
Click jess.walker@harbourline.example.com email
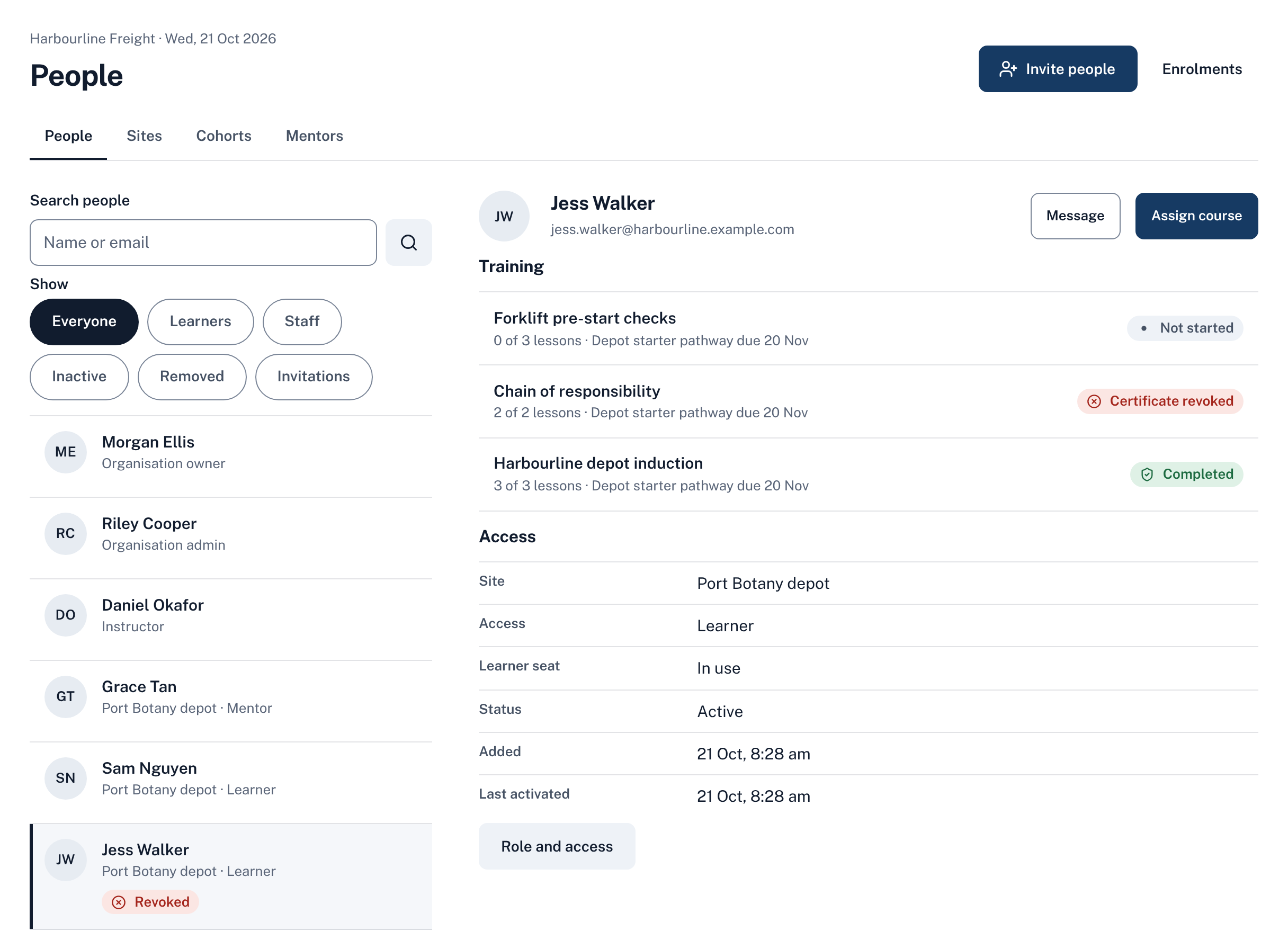(672, 229)
